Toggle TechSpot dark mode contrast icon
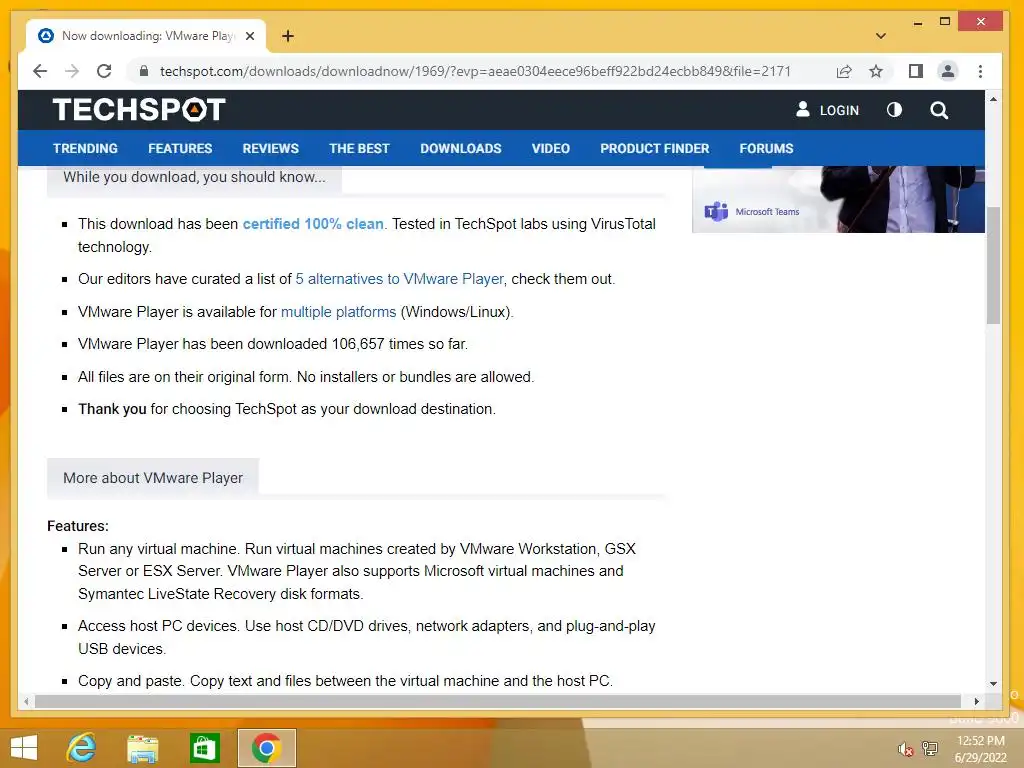1024x768 pixels. 894,110
